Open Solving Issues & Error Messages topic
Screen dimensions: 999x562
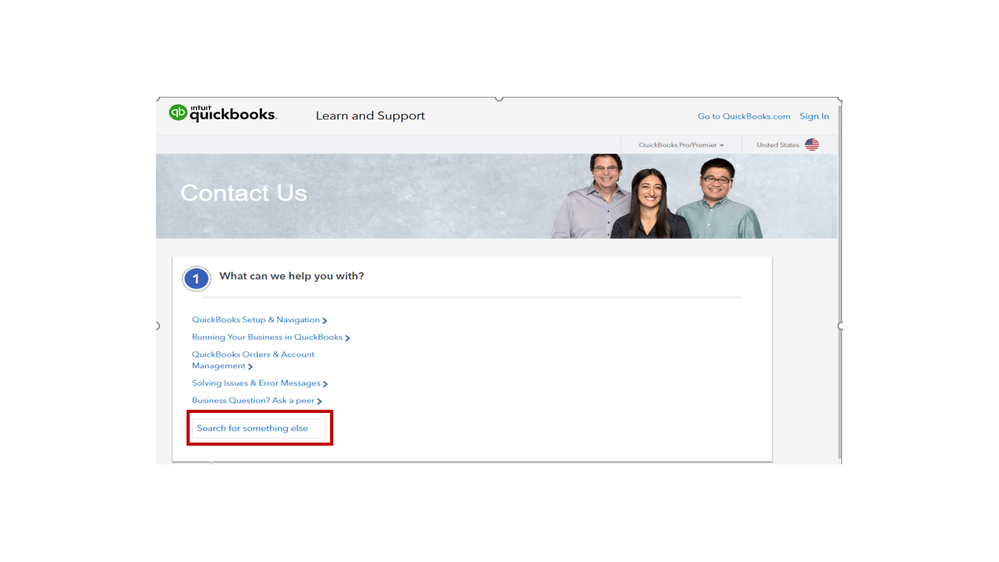(256, 383)
